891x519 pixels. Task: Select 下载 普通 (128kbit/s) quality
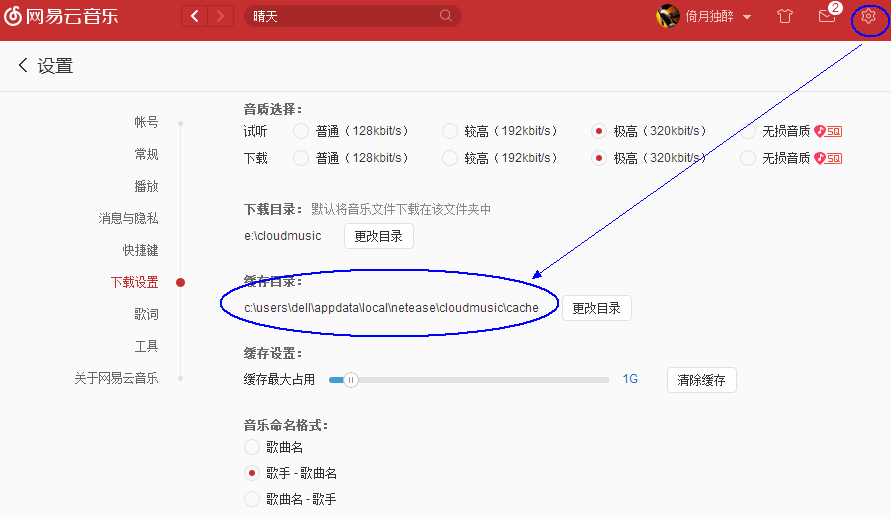click(301, 158)
